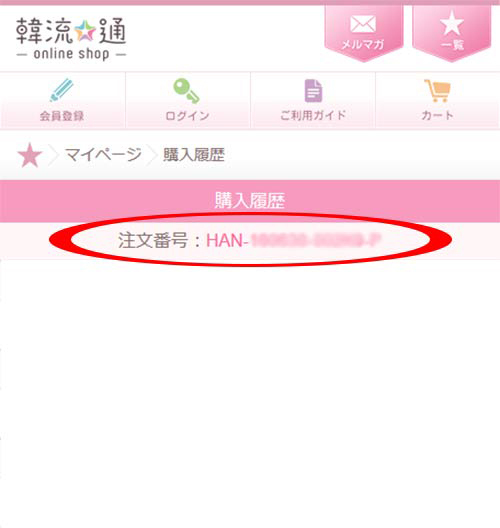Select the 会員登録 menu label

click(62, 116)
